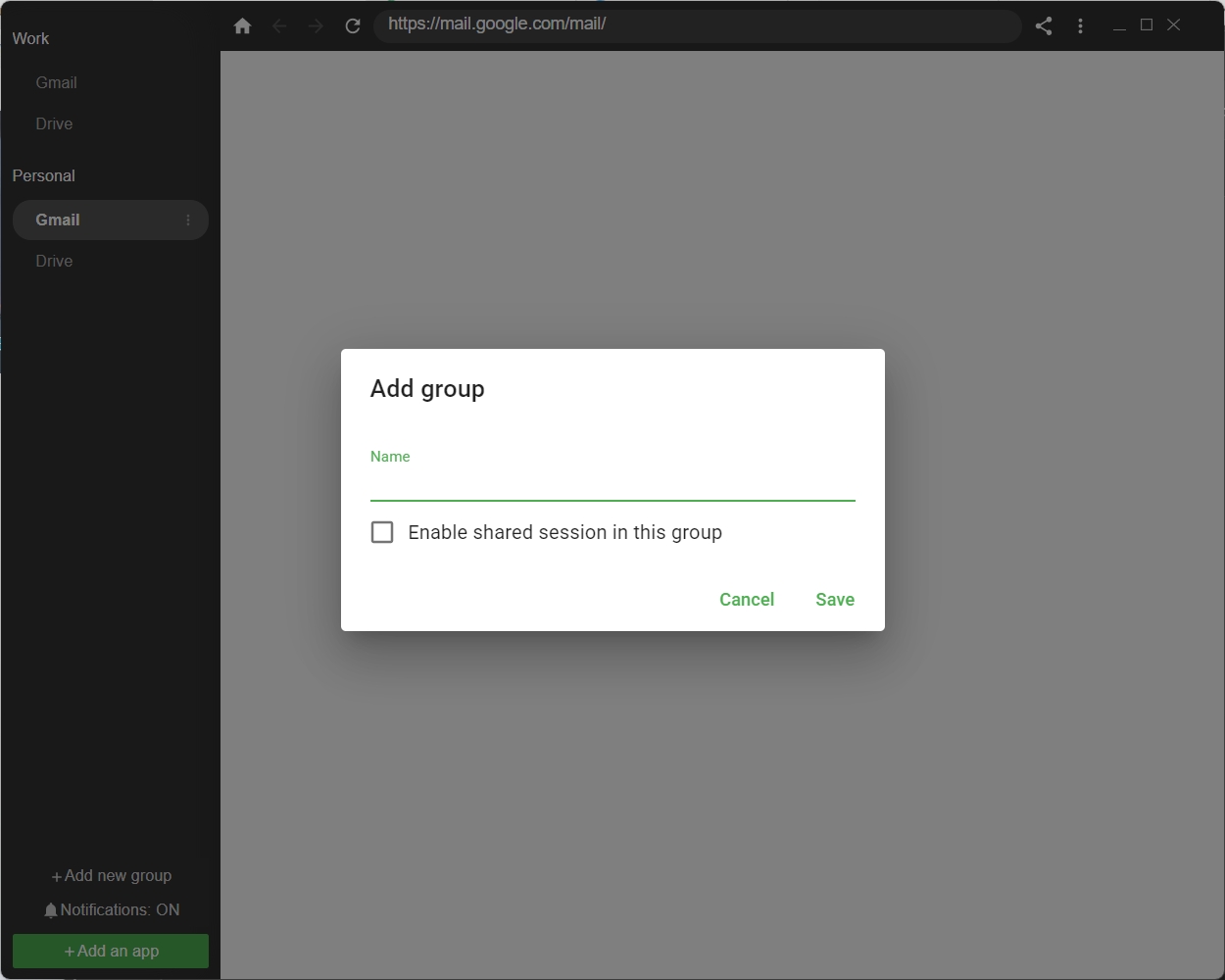Click the bell icon for notifications

point(51,910)
